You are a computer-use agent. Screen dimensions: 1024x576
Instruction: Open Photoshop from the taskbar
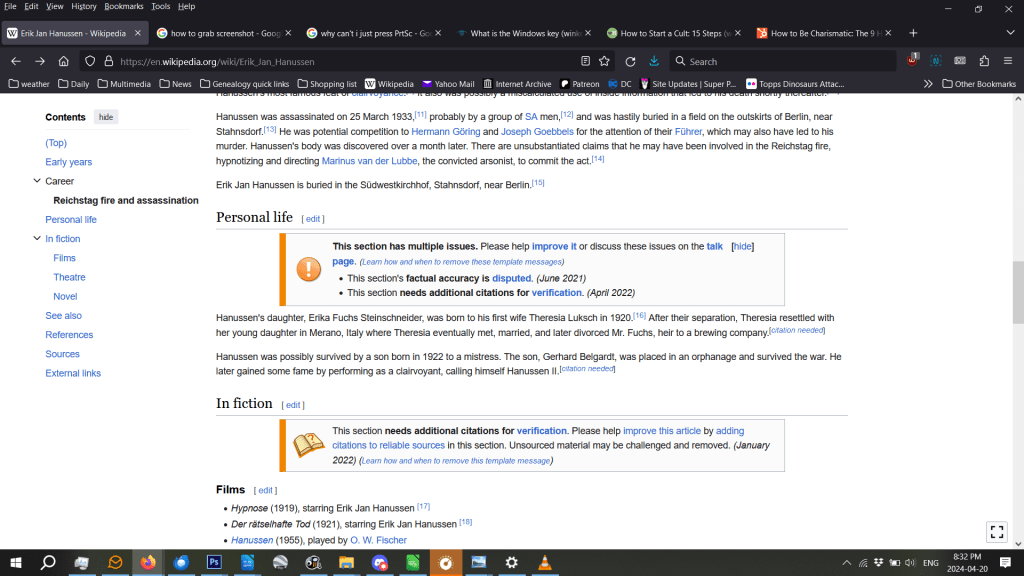click(213, 563)
